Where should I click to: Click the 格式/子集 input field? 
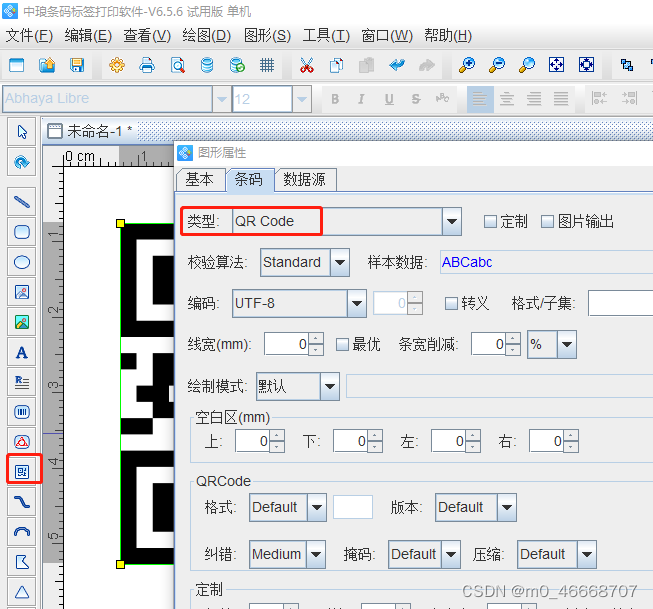point(621,303)
